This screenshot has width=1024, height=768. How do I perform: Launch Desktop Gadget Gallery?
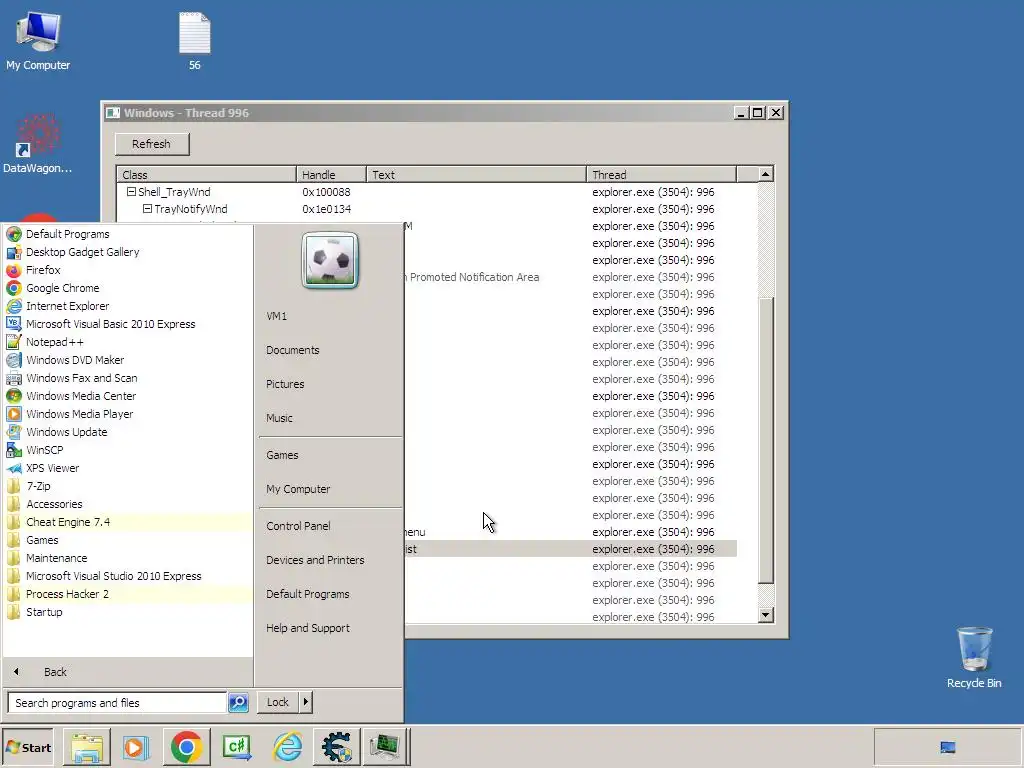[x=82, y=252]
